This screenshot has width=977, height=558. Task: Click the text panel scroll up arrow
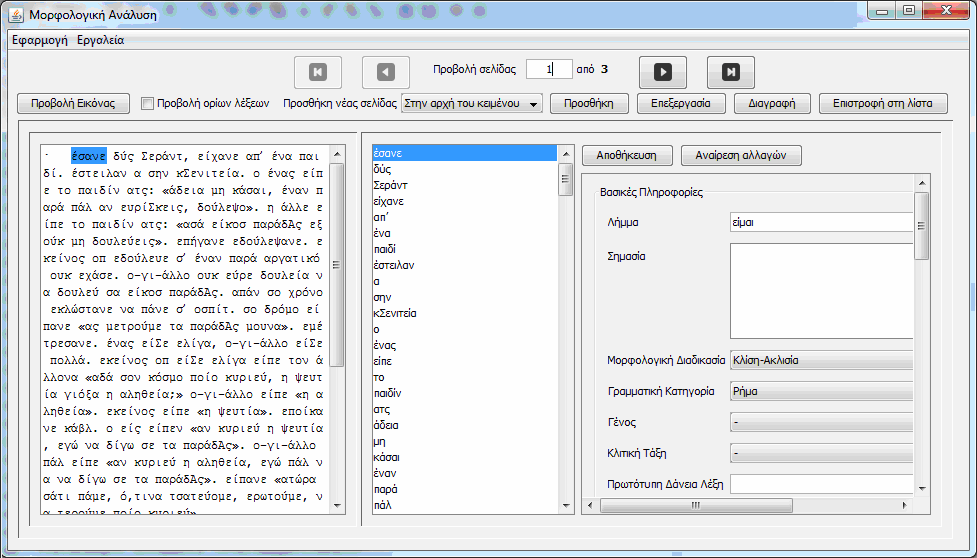(336, 154)
